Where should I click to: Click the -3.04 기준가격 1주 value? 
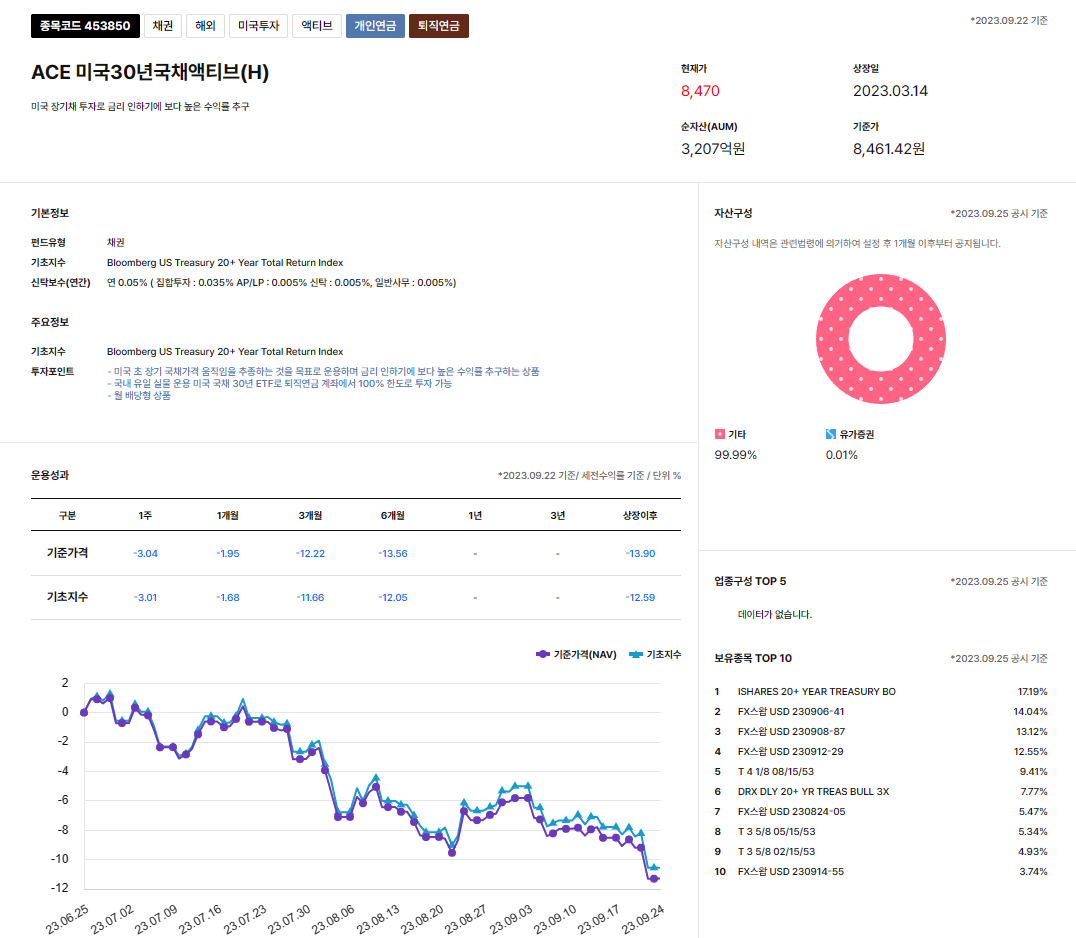[x=145, y=554]
